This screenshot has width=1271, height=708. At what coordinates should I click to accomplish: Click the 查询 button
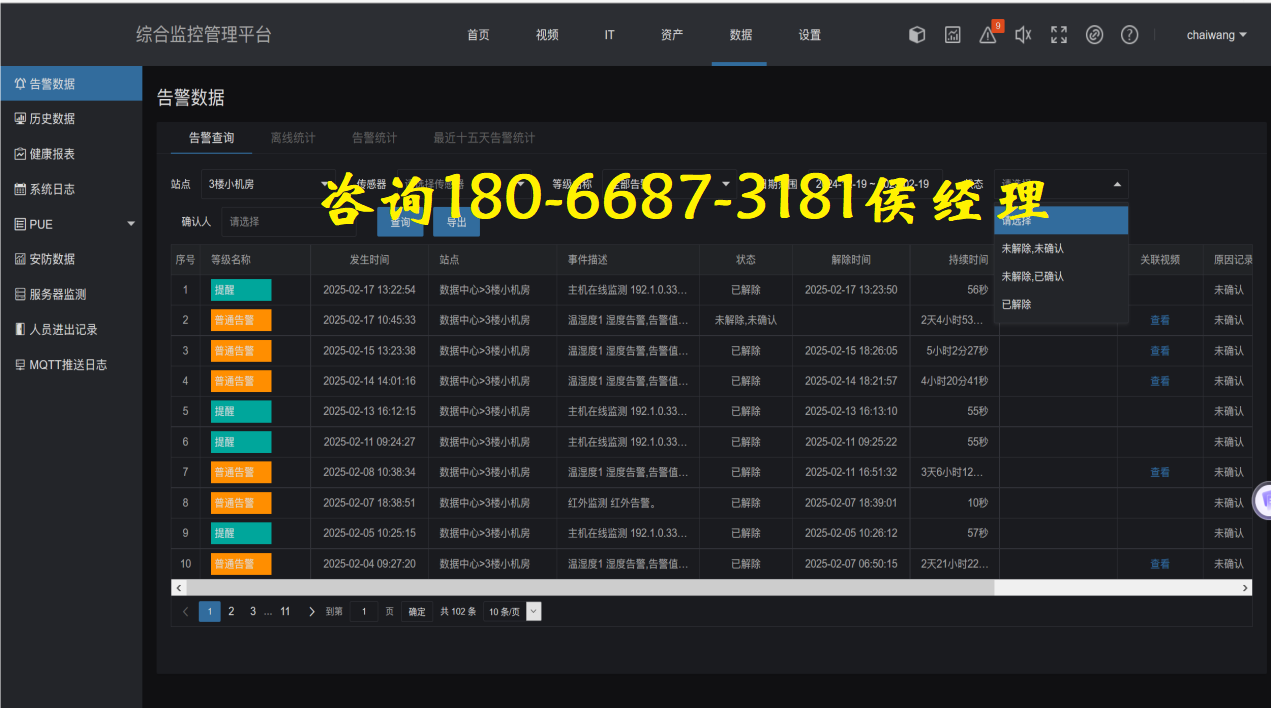400,222
